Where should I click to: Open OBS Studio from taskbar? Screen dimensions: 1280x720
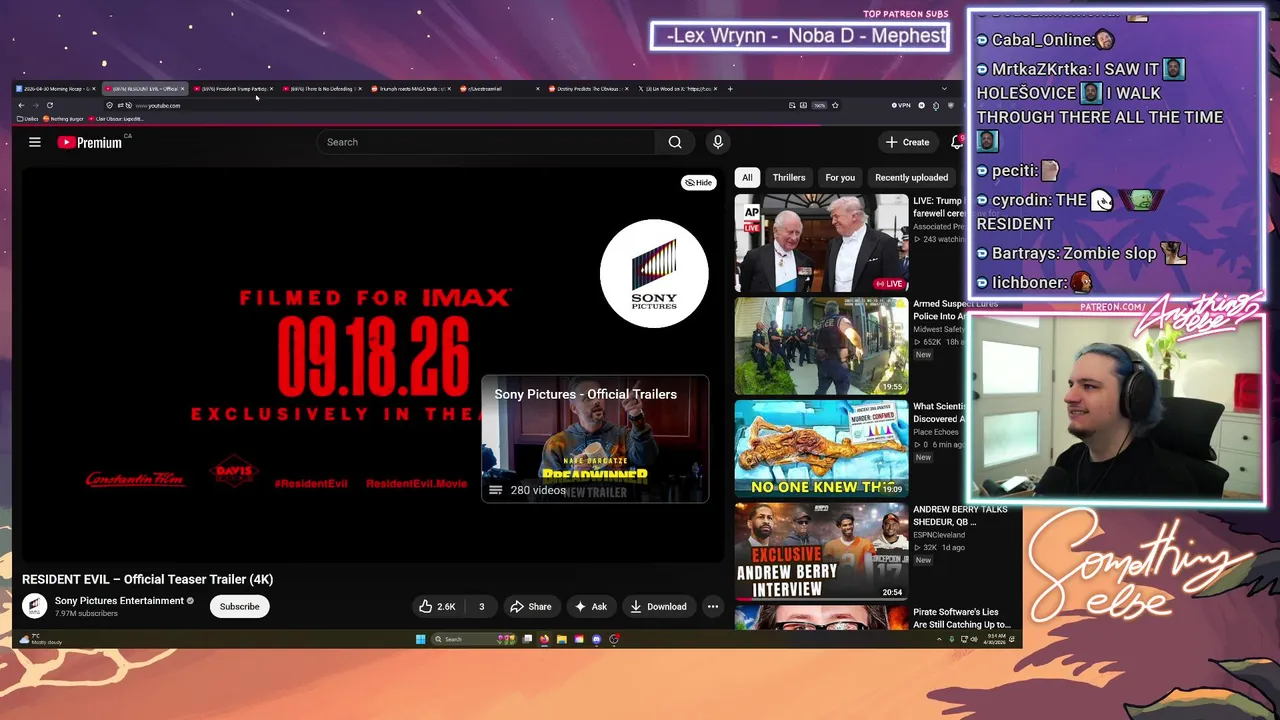click(614, 639)
